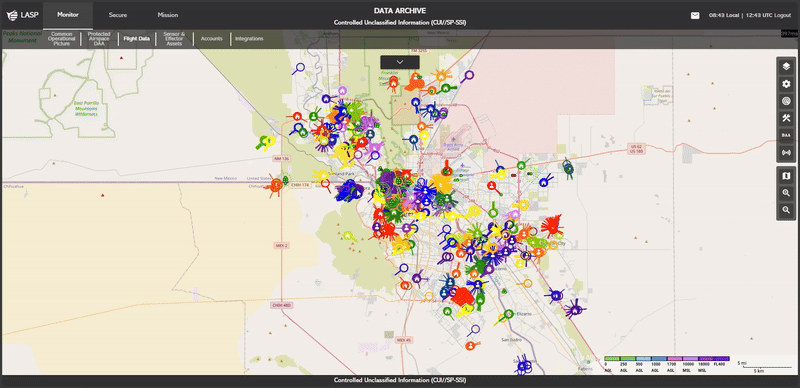Viewport: 800px width, 388px height.
Task: Switch to the Secure tab
Action: click(x=118, y=15)
